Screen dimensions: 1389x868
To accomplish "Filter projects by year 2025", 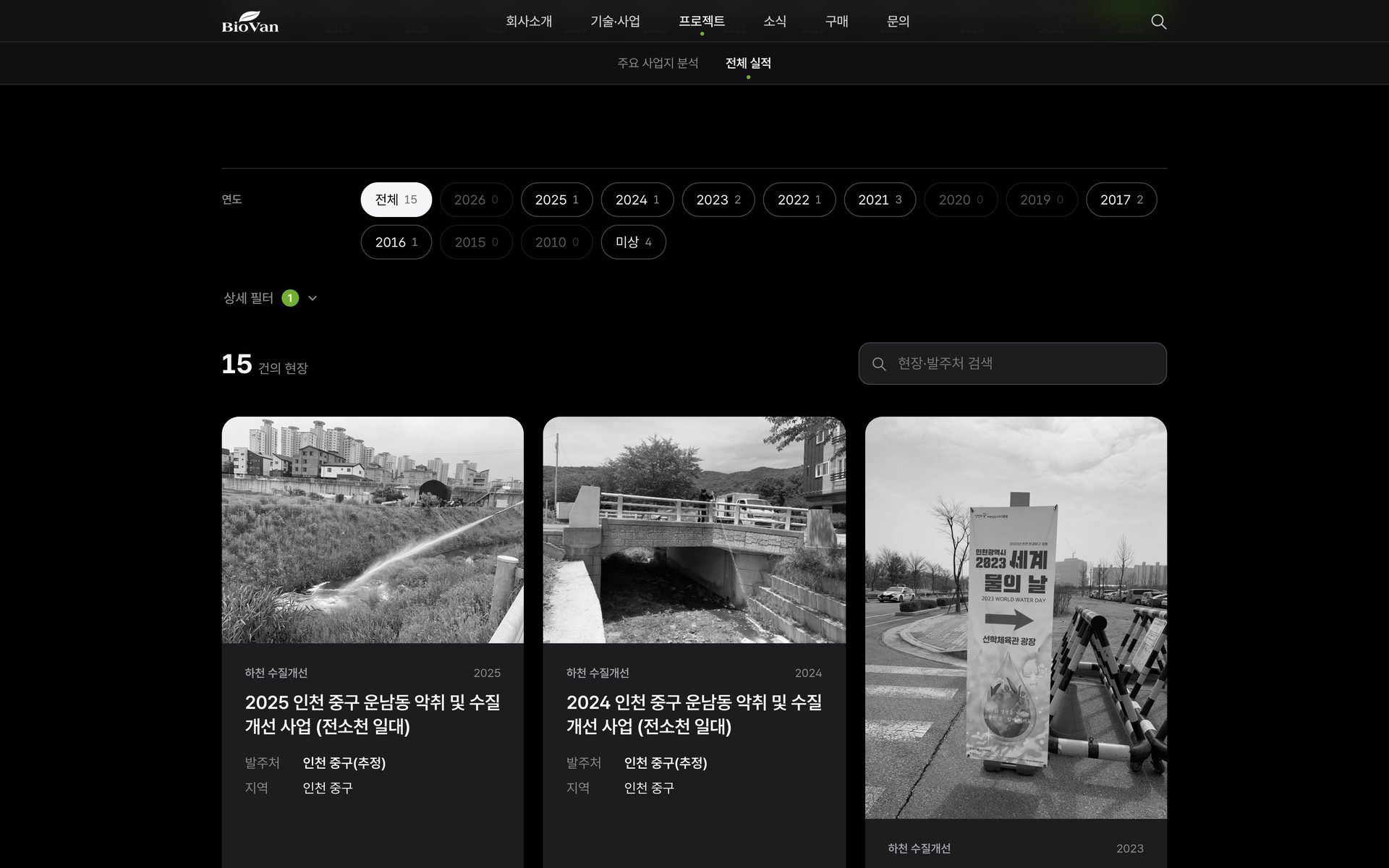I will pyautogui.click(x=556, y=200).
